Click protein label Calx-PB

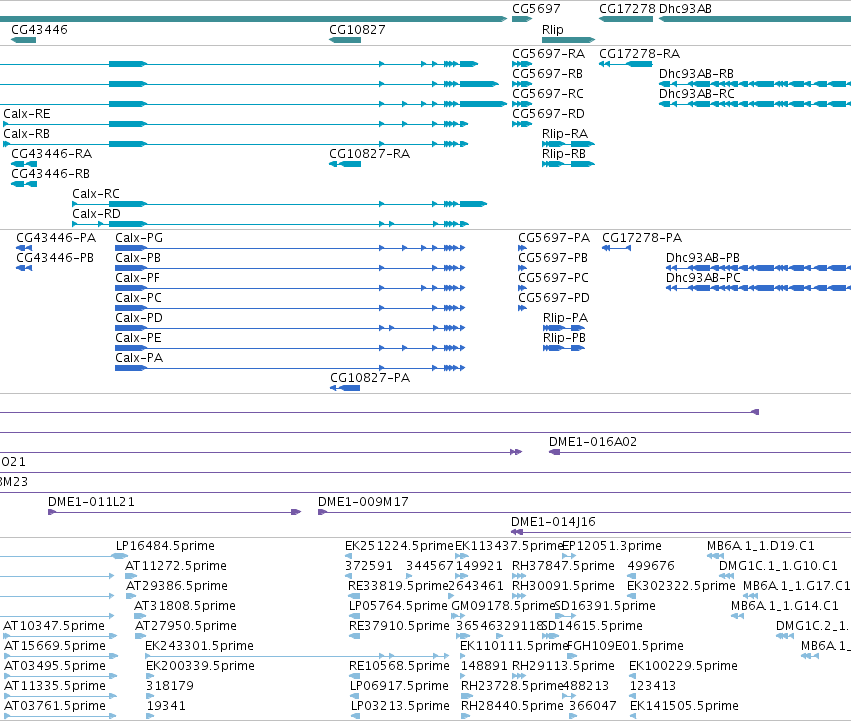click(138, 258)
